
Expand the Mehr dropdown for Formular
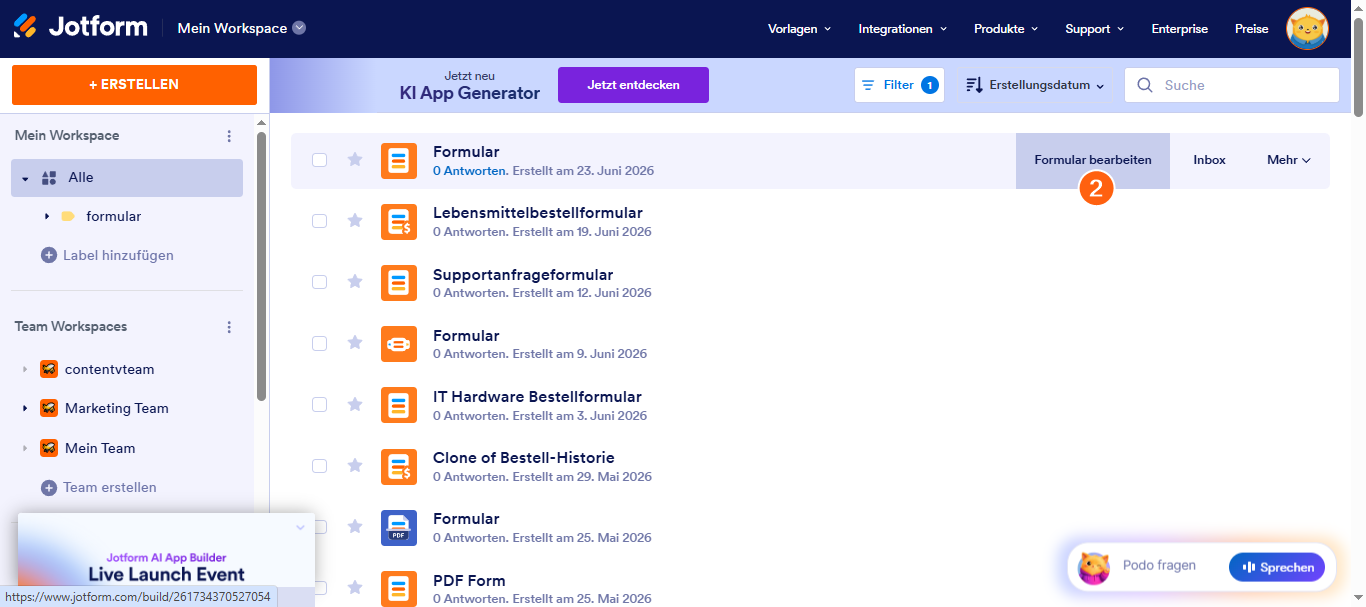tap(1289, 160)
